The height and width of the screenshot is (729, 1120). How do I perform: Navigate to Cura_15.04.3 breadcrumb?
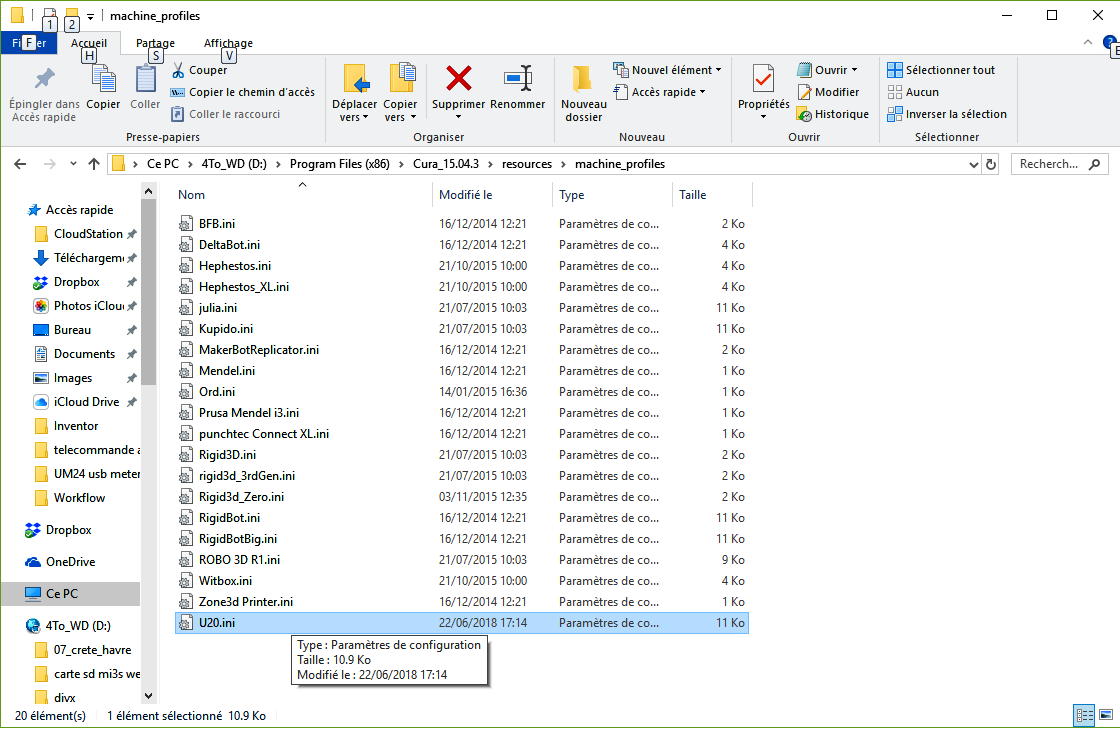pyautogui.click(x=446, y=164)
